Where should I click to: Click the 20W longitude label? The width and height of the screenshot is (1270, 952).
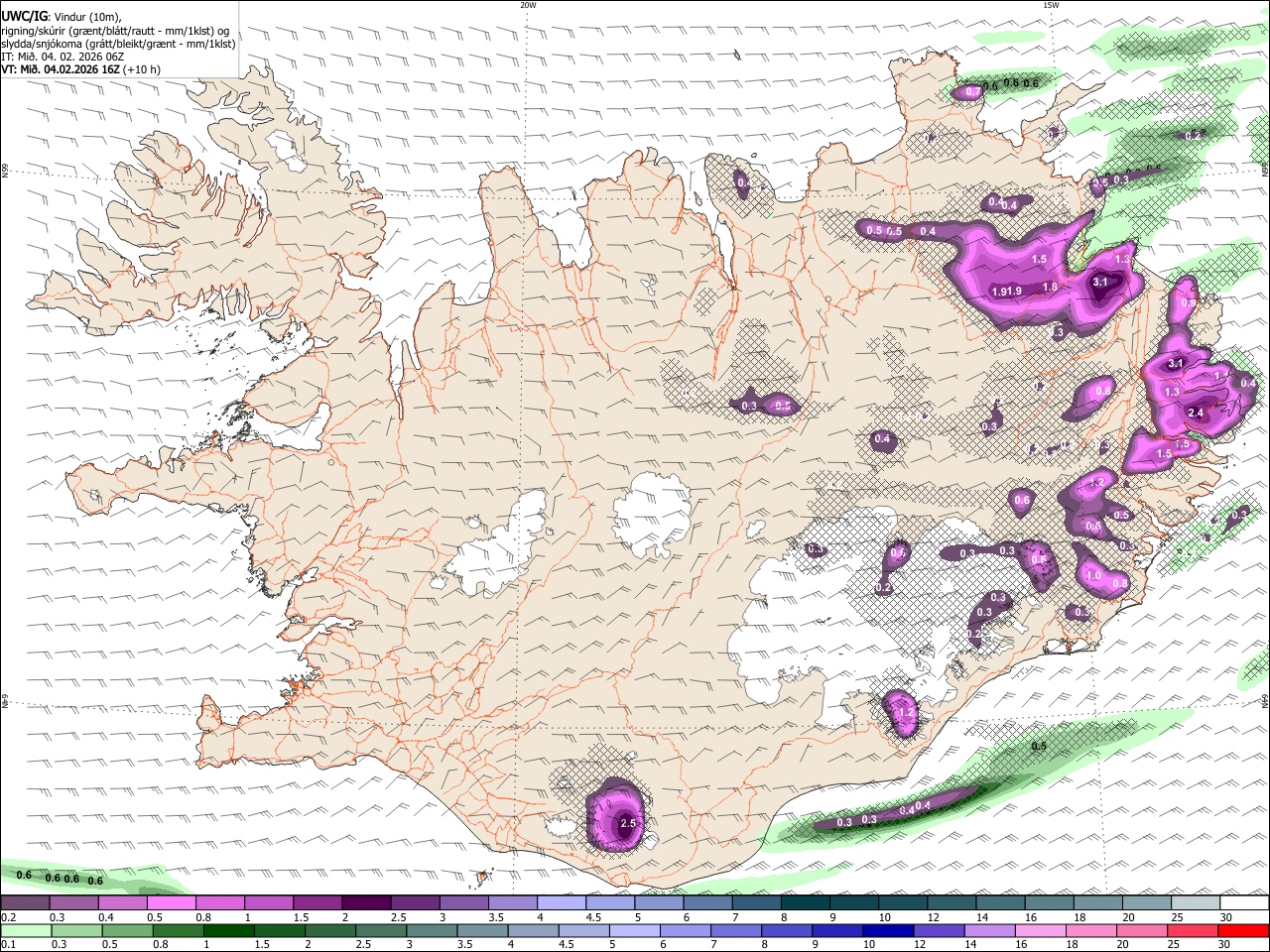click(x=528, y=5)
